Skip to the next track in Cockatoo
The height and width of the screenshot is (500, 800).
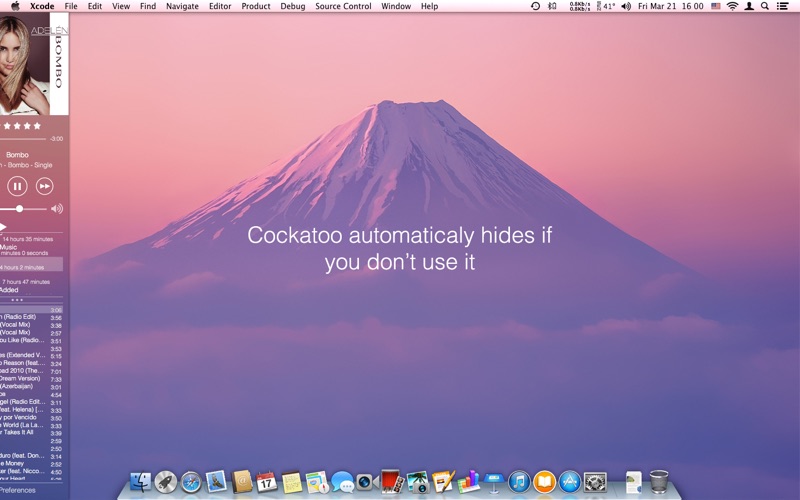coord(44,186)
